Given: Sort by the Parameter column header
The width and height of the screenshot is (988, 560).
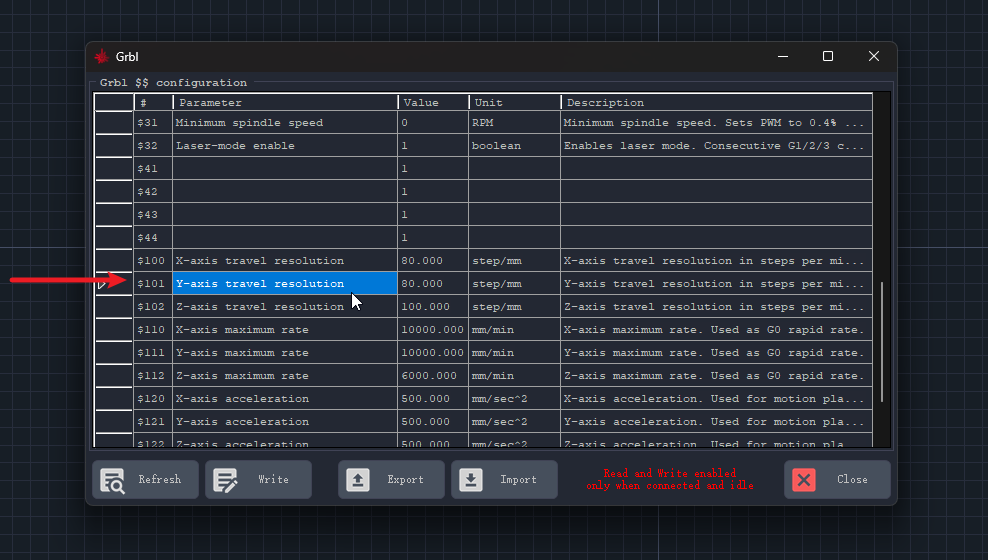Looking at the screenshot, I should click(x=285, y=102).
